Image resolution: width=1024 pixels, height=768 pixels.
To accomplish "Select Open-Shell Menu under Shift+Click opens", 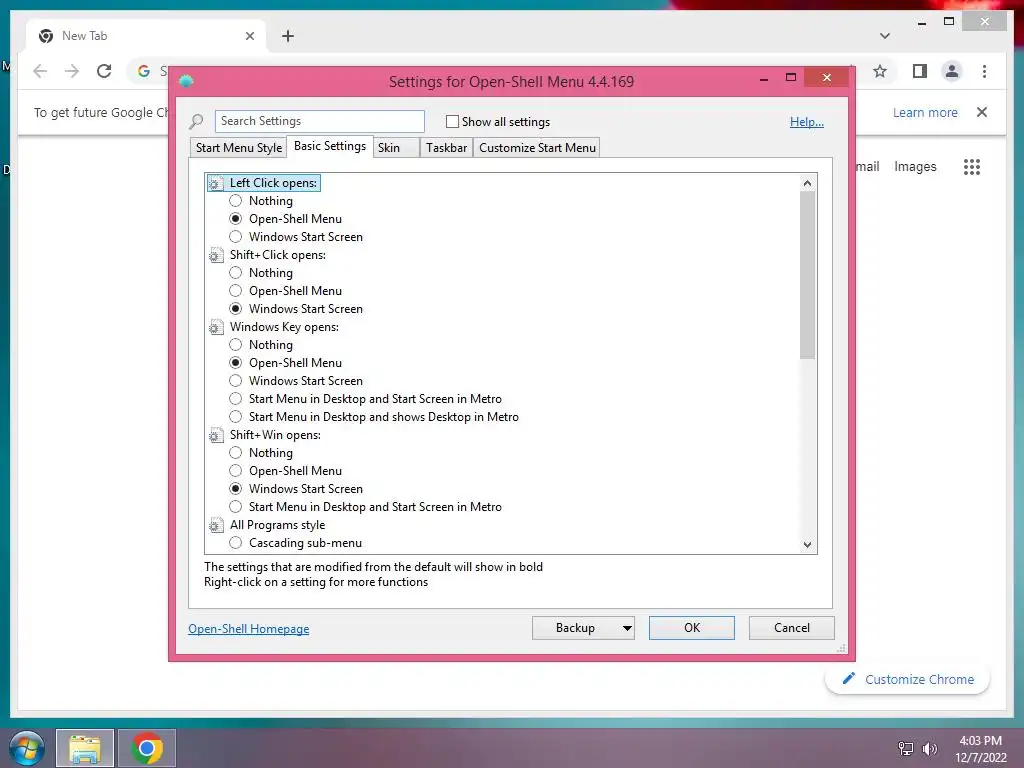I will click(236, 291).
